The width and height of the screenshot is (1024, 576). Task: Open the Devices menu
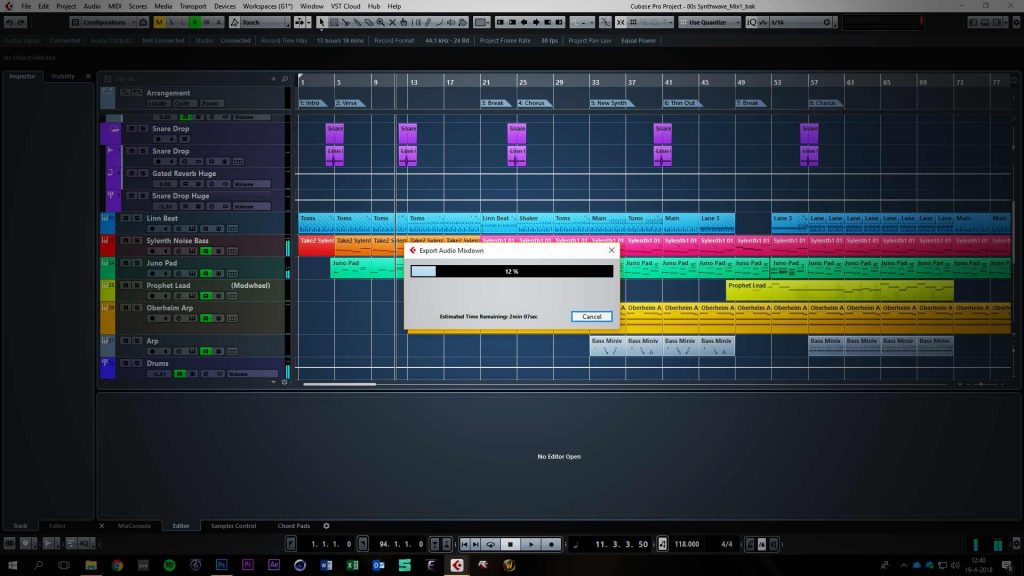coord(225,6)
